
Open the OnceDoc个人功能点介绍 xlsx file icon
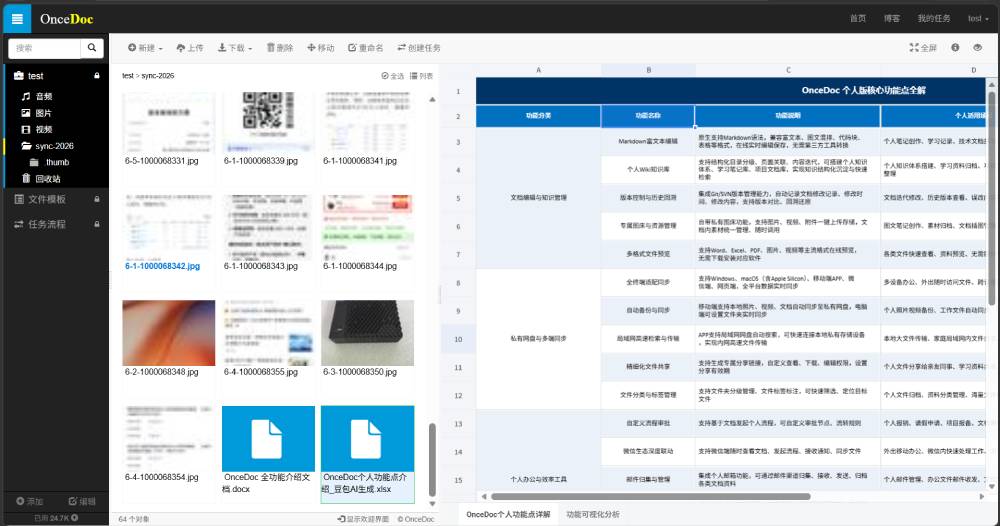367,439
